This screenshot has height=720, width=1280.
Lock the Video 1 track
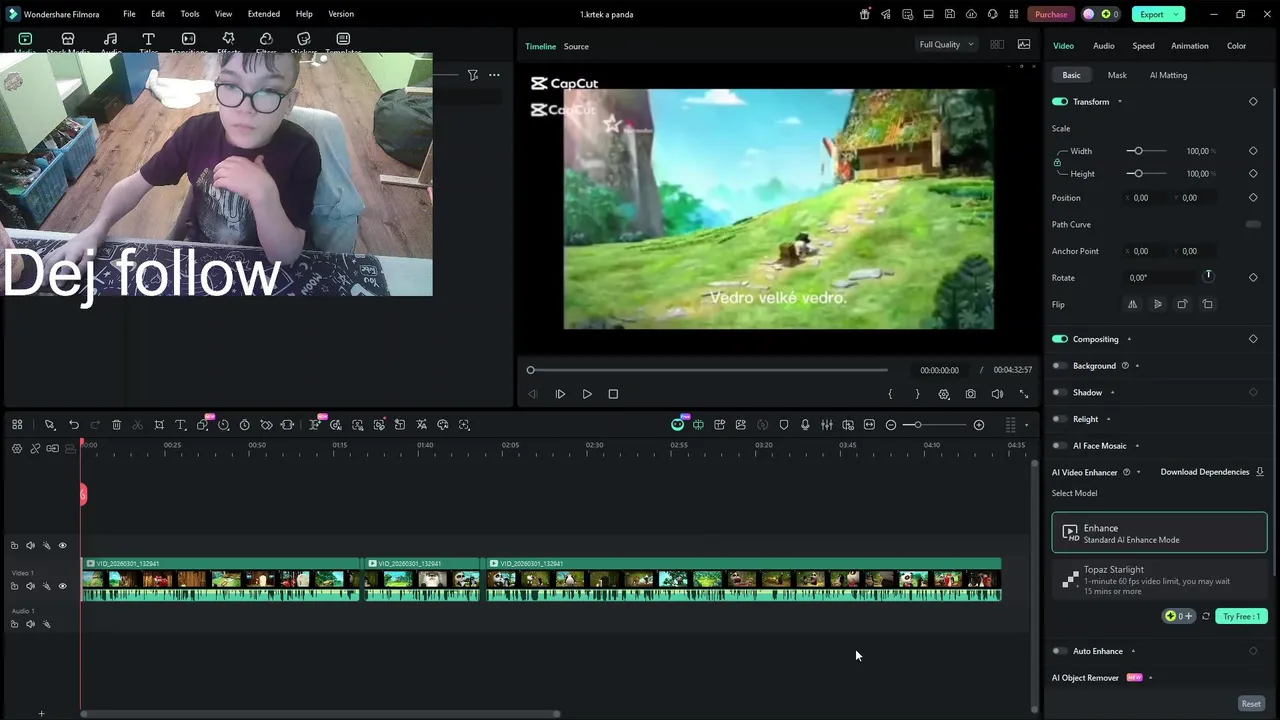[x=14, y=586]
